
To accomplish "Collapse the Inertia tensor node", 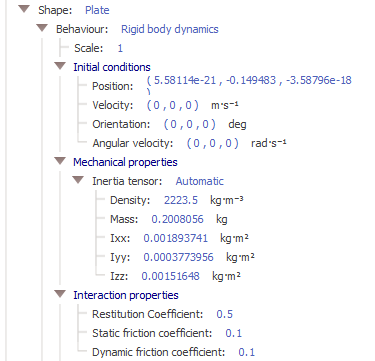I will click(78, 180).
